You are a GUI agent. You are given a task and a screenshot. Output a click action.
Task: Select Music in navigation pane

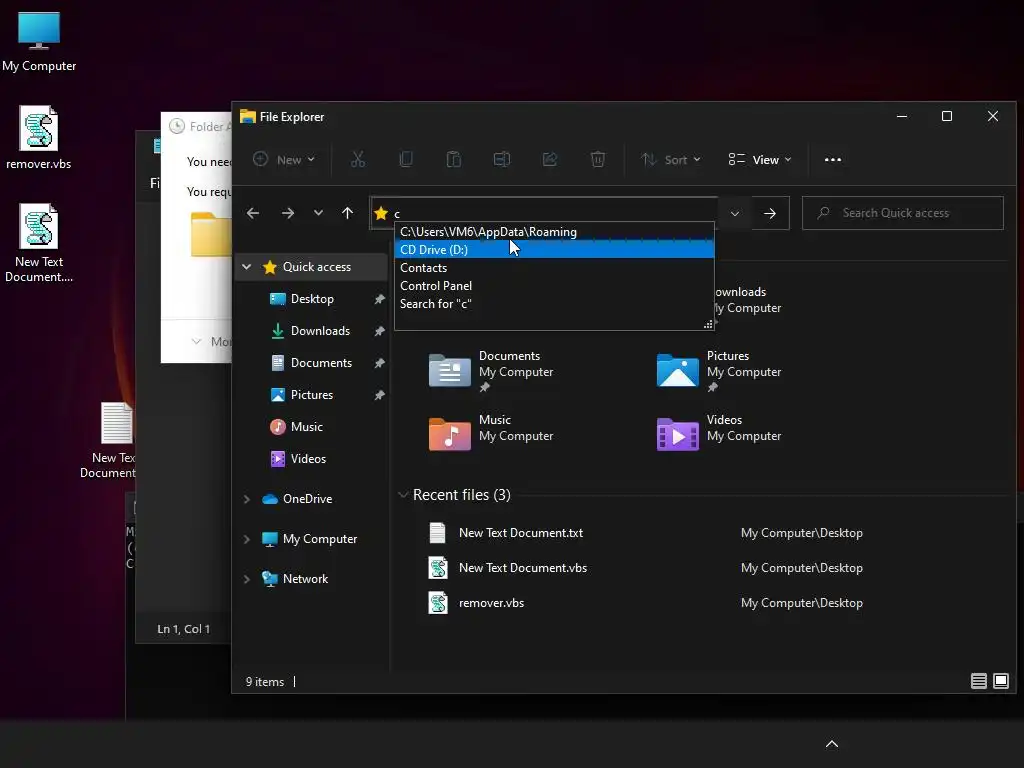[x=306, y=427]
